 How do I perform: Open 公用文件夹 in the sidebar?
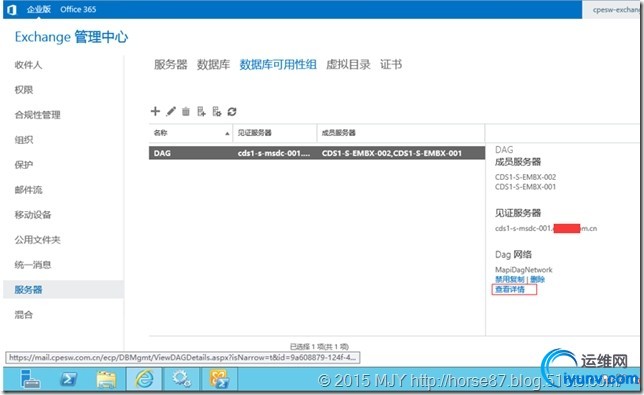(37, 240)
